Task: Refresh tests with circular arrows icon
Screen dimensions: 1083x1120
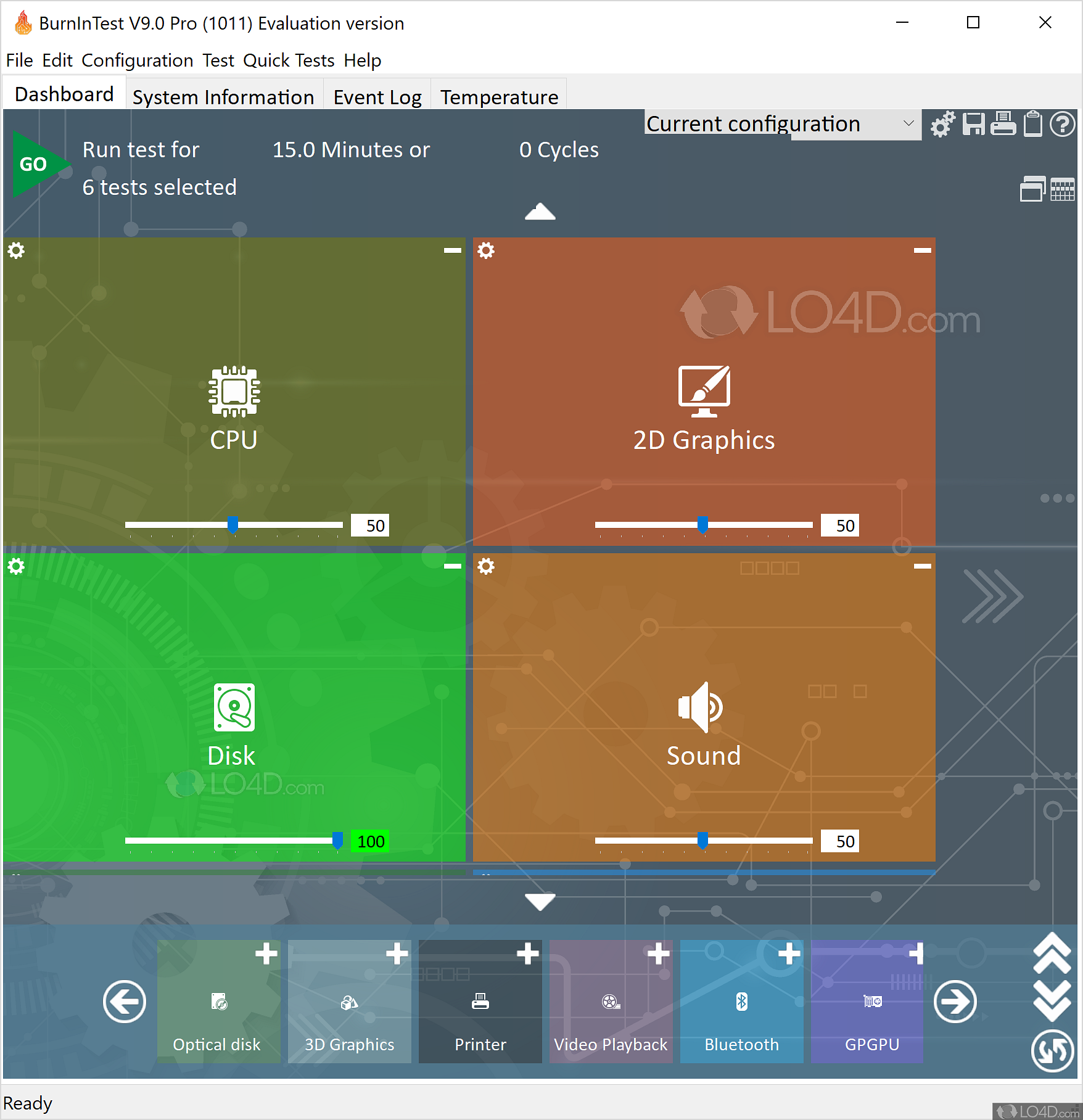Action: [1053, 1051]
